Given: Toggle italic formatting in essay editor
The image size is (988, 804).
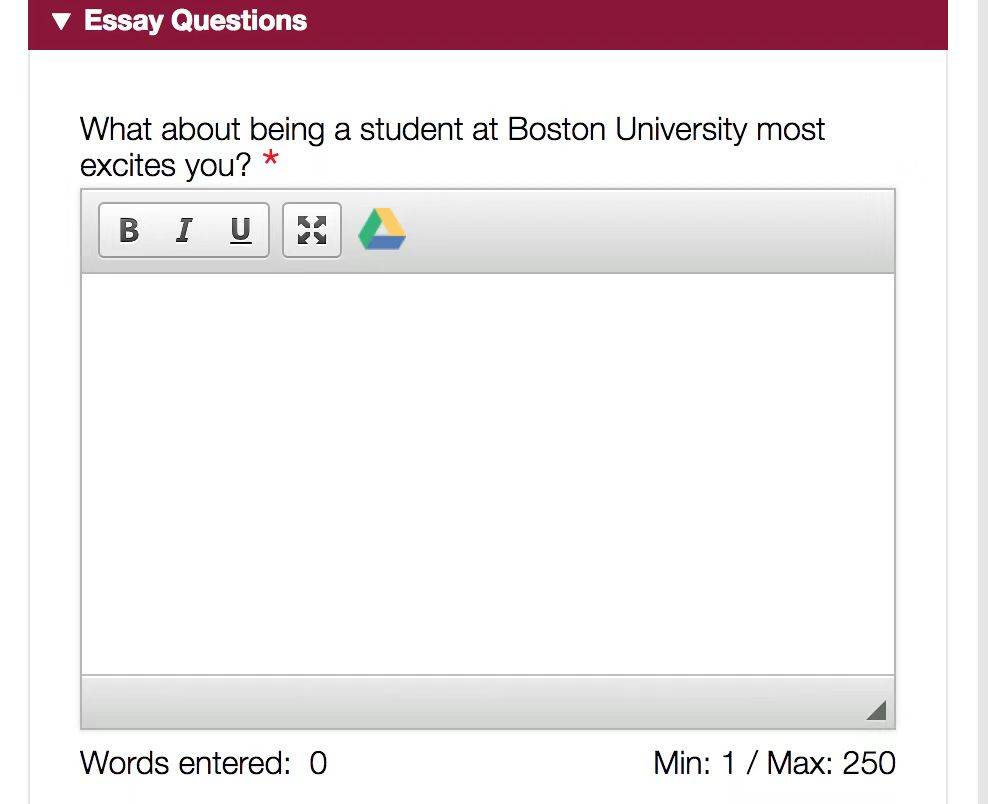Looking at the screenshot, I should click(184, 230).
